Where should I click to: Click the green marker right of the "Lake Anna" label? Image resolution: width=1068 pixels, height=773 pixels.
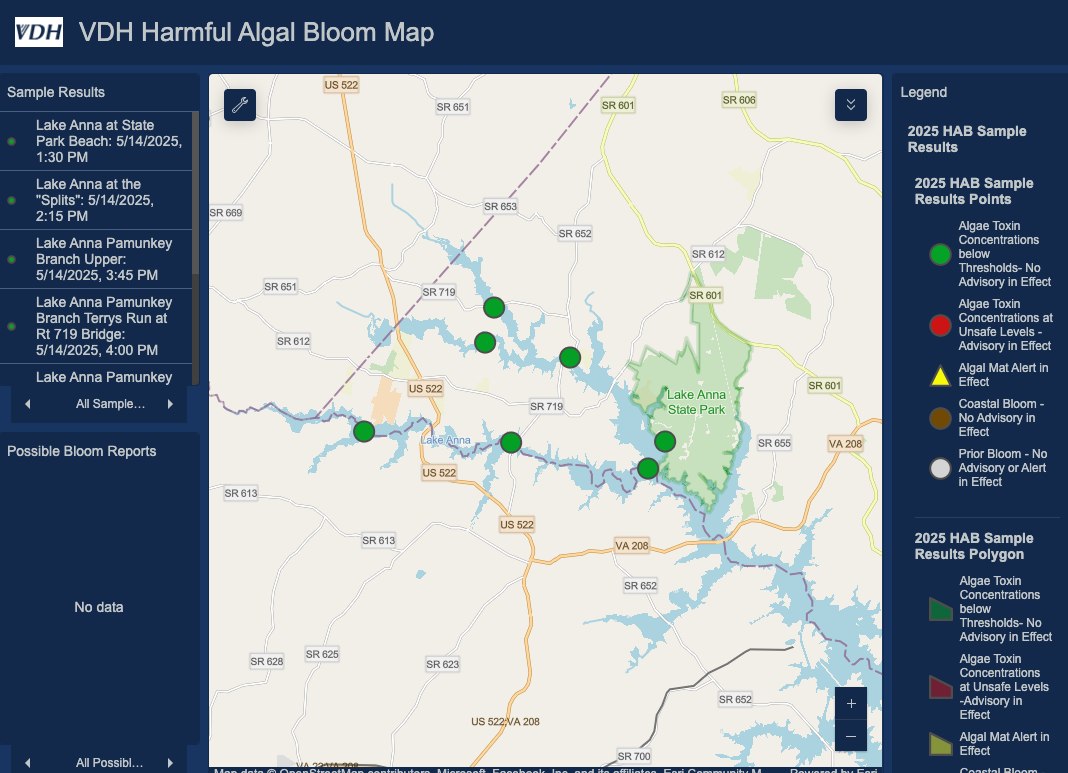point(511,443)
